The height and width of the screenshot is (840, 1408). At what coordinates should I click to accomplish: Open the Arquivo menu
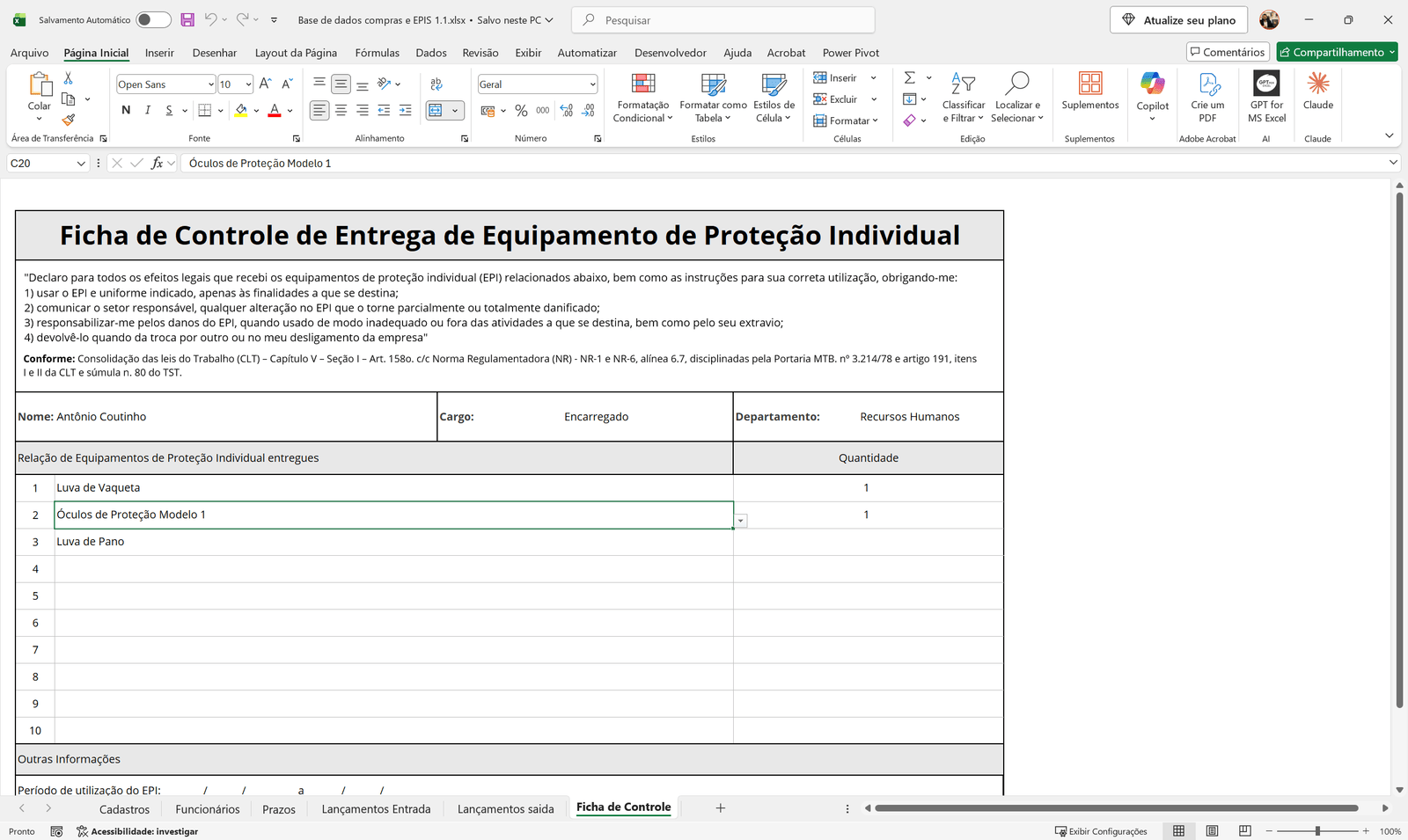pos(30,53)
